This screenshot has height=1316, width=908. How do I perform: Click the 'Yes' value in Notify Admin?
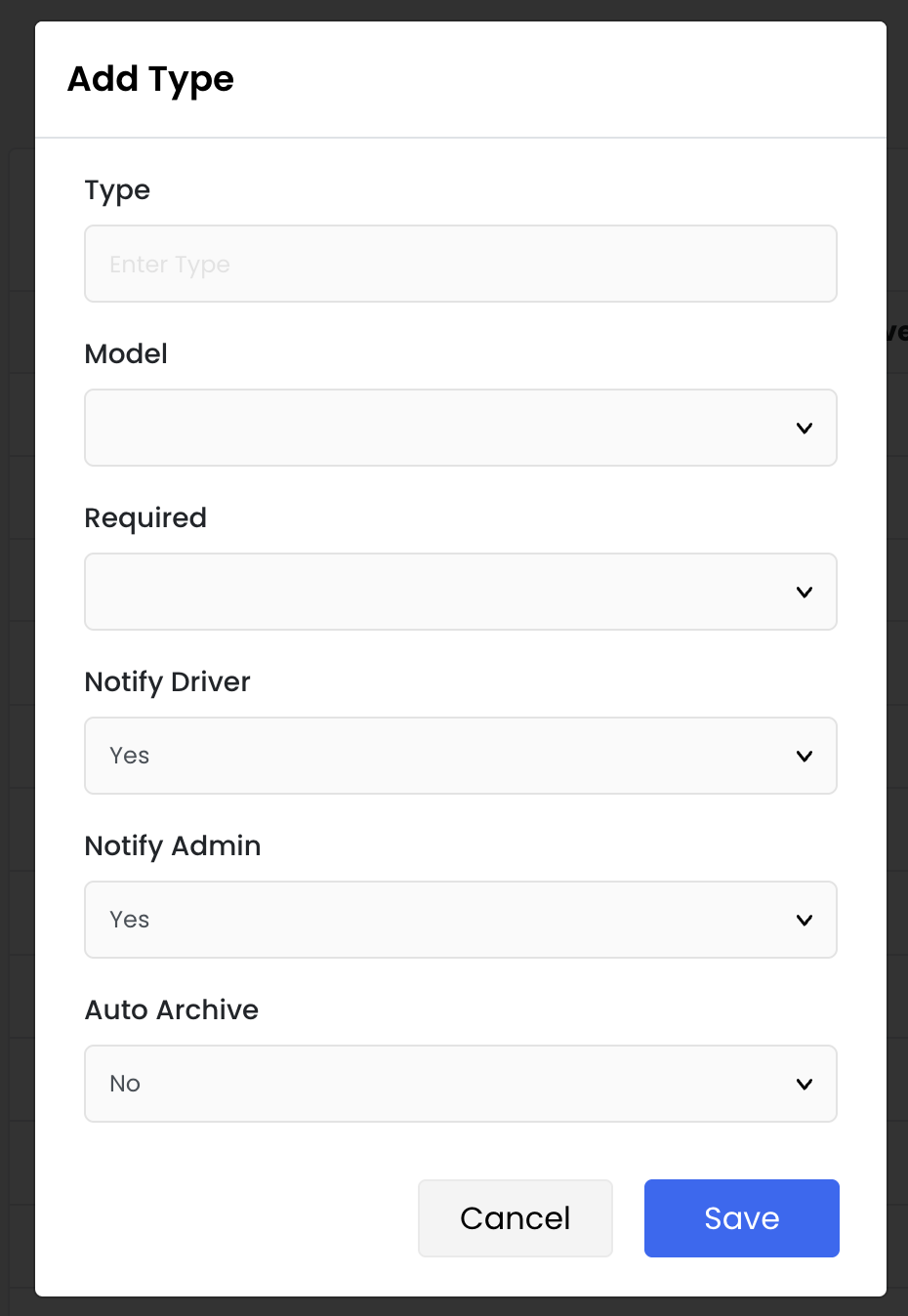(130, 920)
